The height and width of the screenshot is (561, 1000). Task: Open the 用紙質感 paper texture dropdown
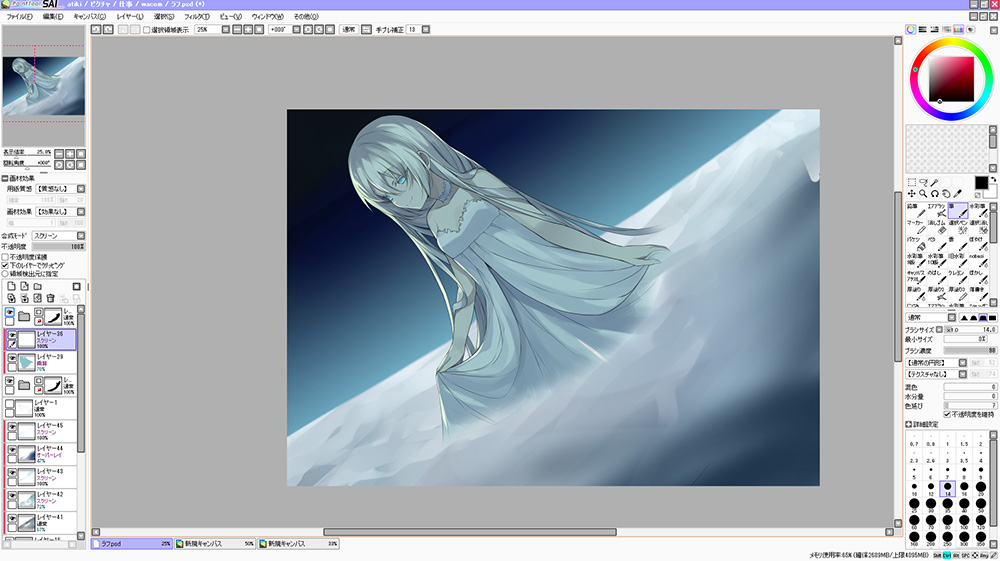(81, 189)
